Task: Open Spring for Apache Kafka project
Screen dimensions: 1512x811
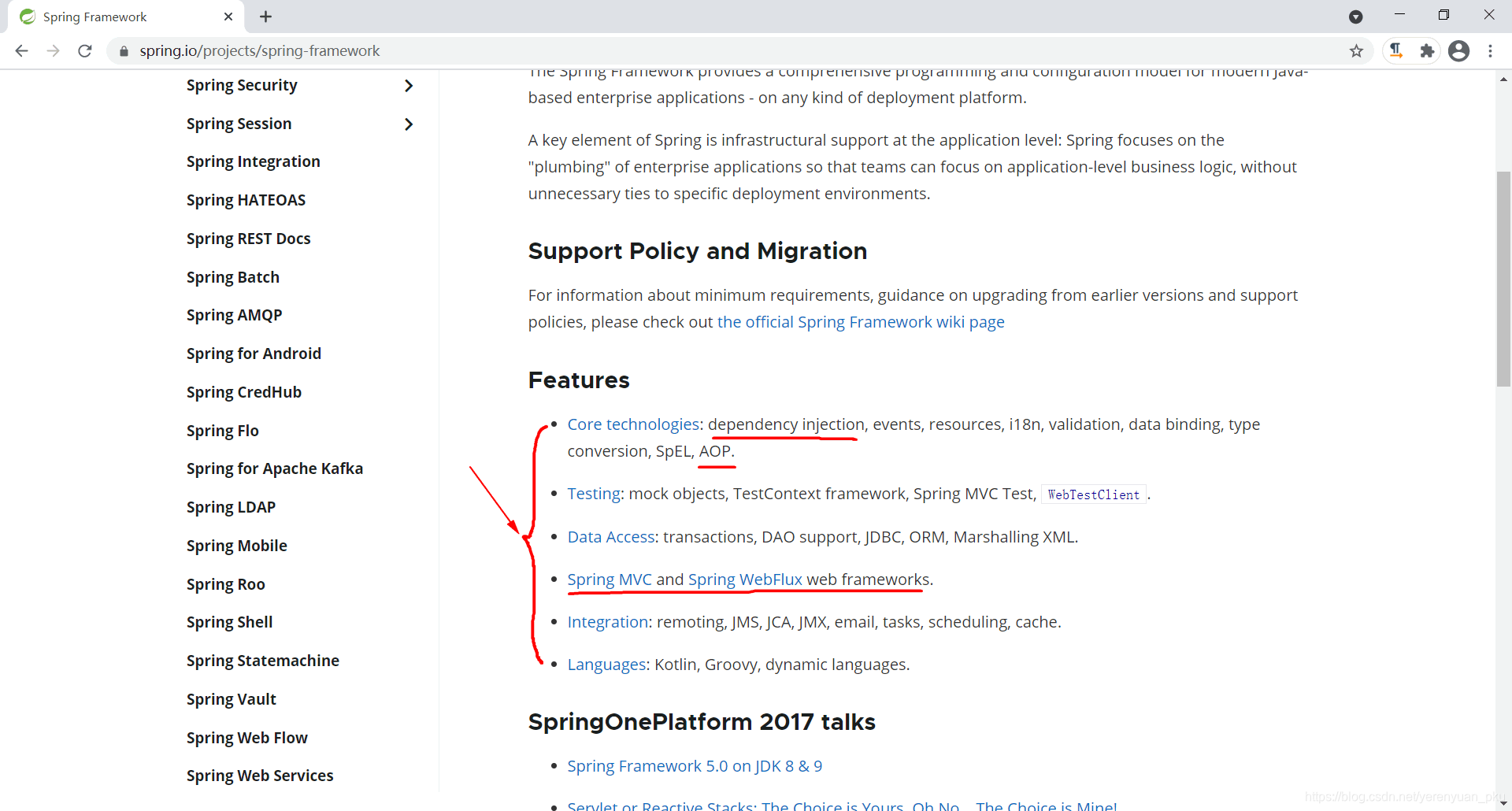Action: pos(274,468)
